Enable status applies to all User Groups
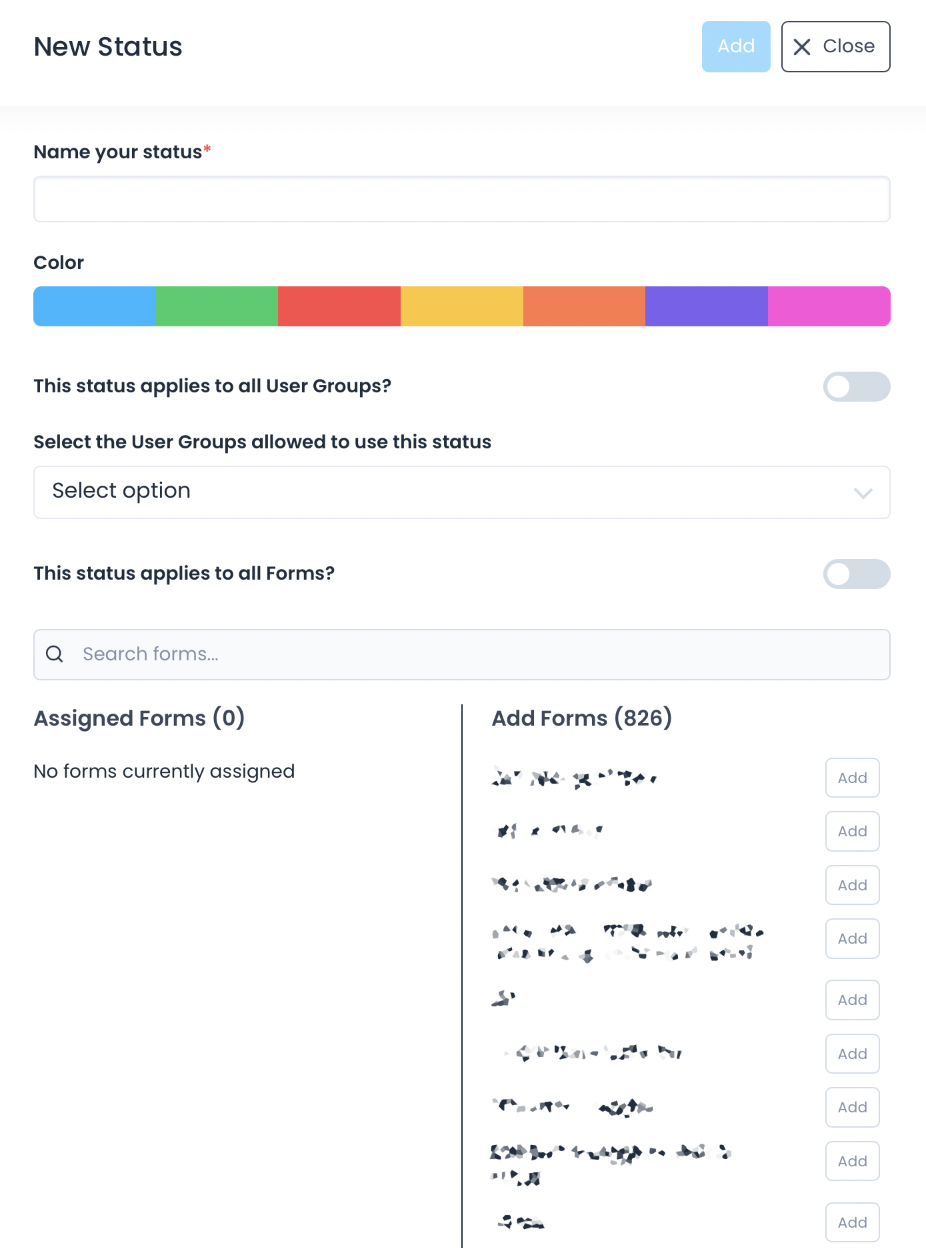The width and height of the screenshot is (926, 1248). coord(856,387)
